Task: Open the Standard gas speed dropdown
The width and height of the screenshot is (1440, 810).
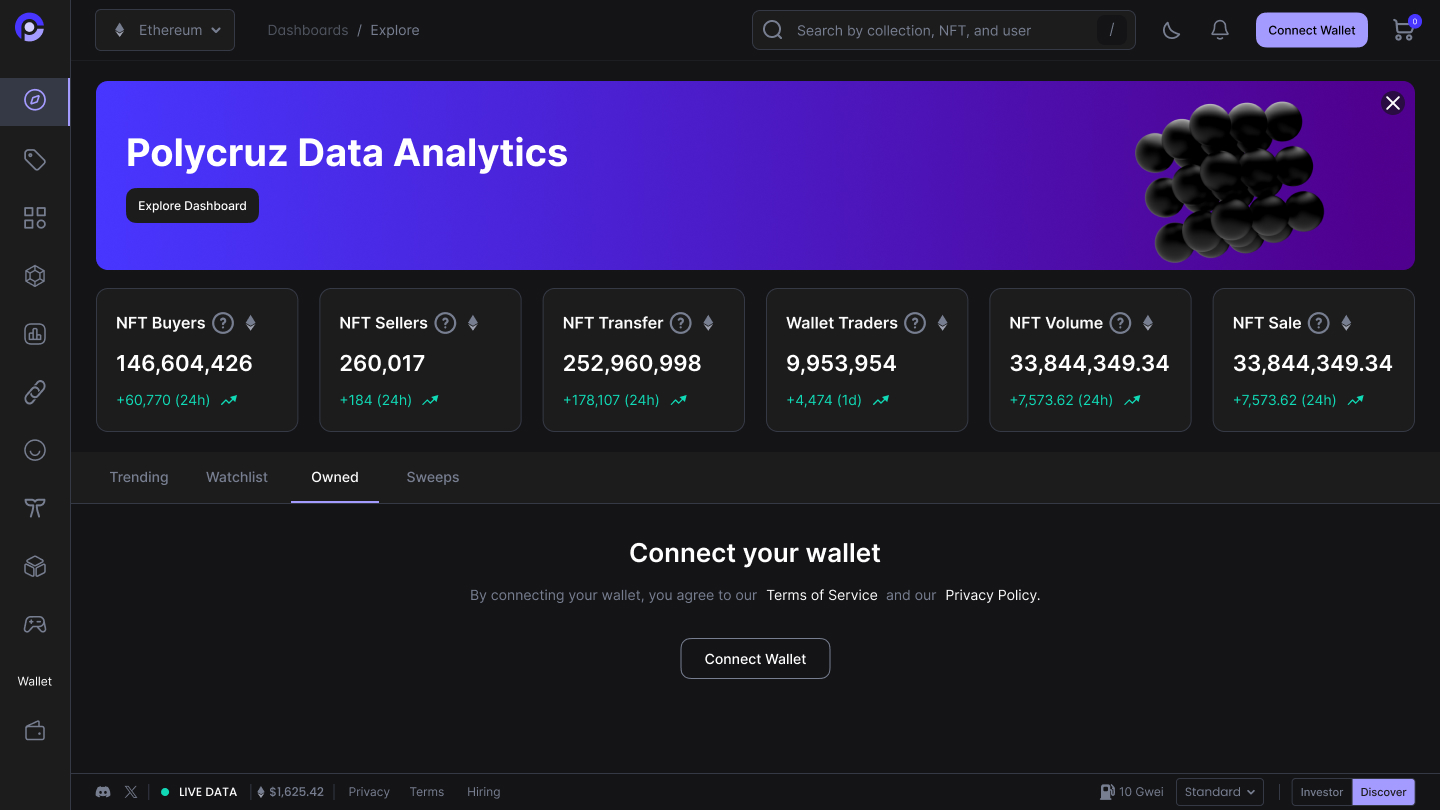Action: coord(1220,792)
